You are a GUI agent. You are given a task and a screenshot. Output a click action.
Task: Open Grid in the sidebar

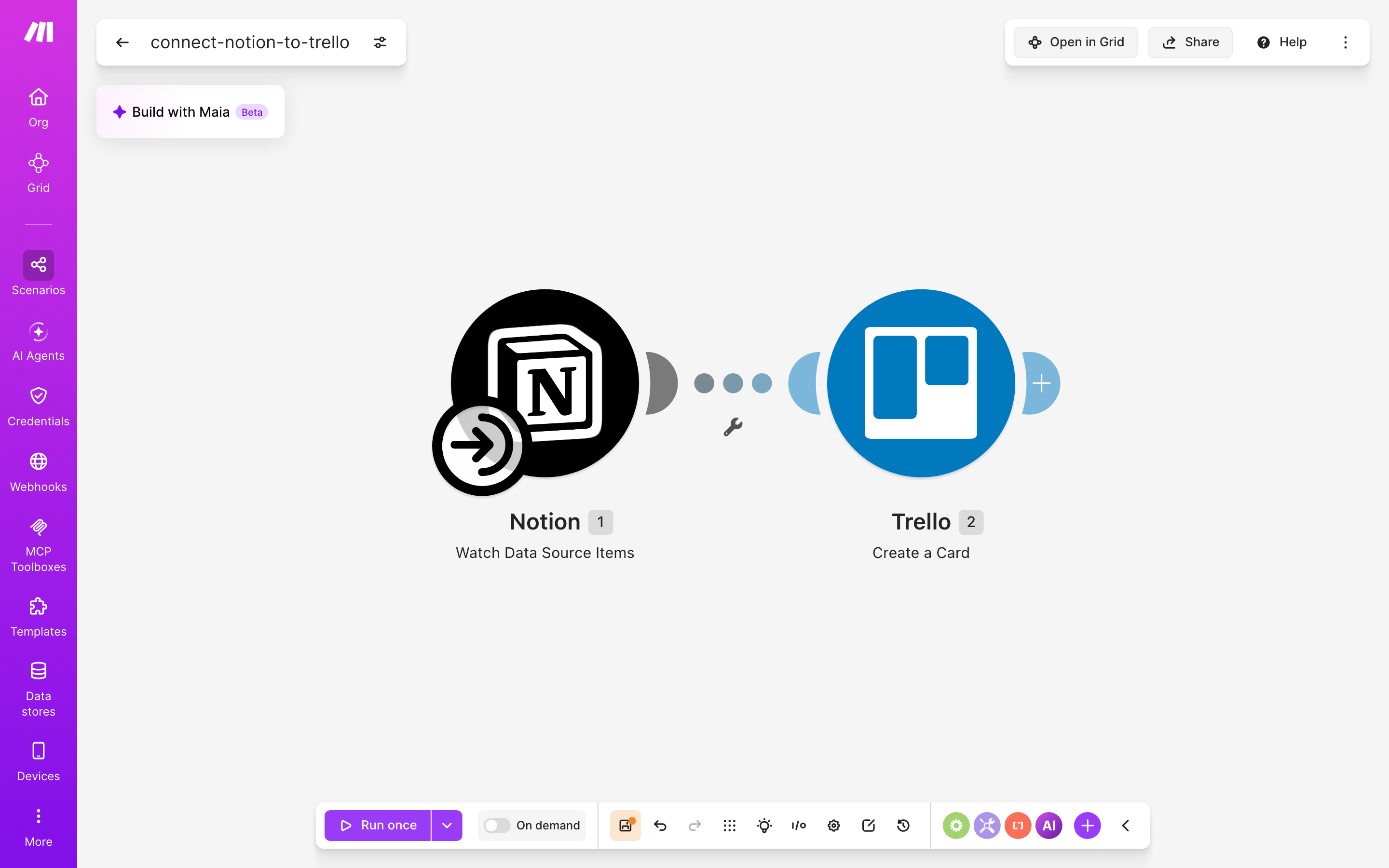[39, 174]
